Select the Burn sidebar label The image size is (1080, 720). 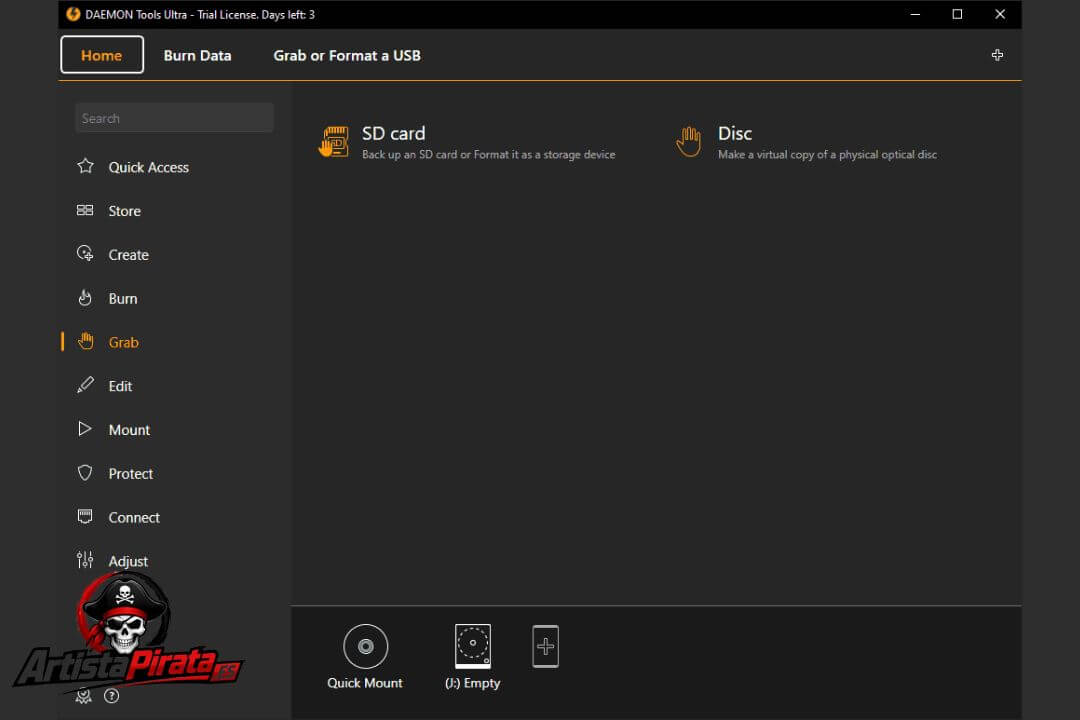coord(123,298)
